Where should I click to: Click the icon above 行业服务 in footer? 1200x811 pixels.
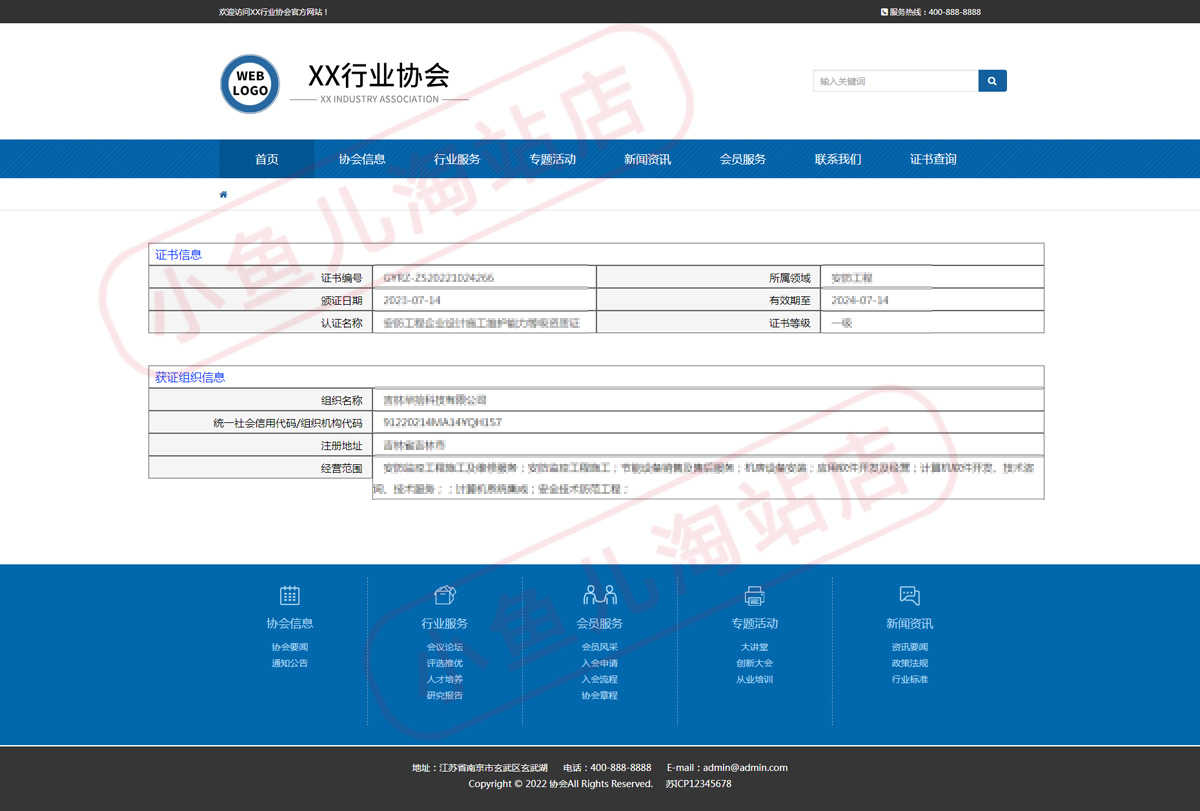[445, 595]
